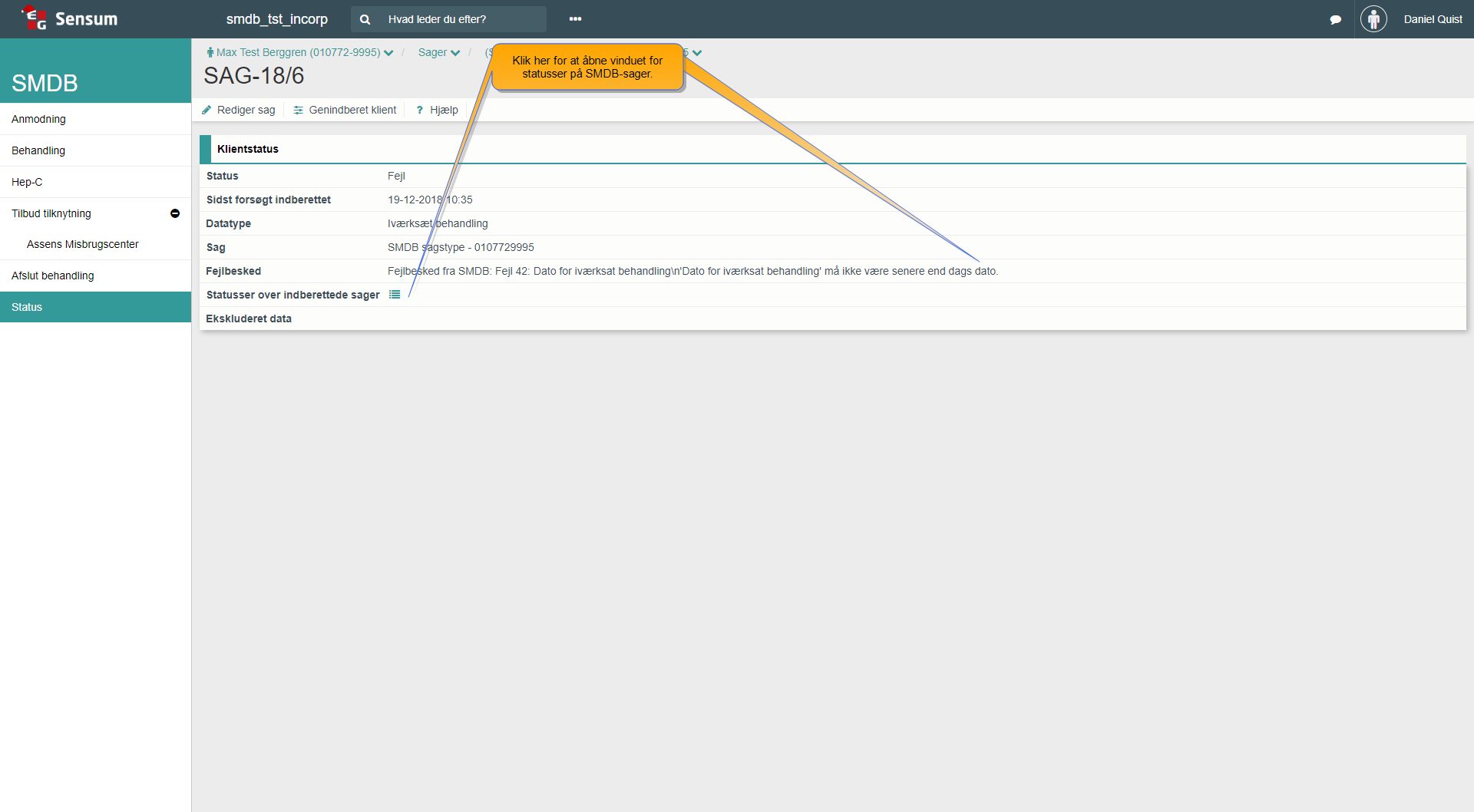Click the question mark Hjælp icon
Image resolution: width=1474 pixels, height=812 pixels.
(x=419, y=110)
